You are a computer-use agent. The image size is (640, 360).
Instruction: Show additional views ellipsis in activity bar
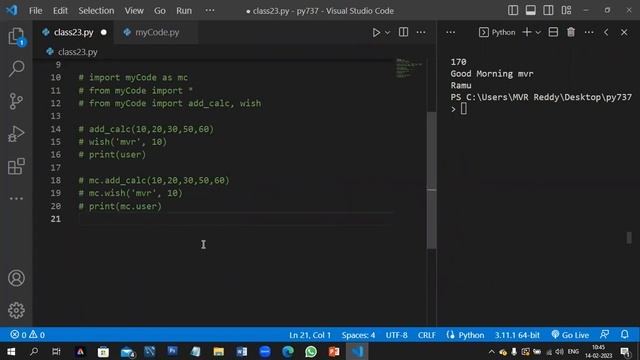(16, 199)
